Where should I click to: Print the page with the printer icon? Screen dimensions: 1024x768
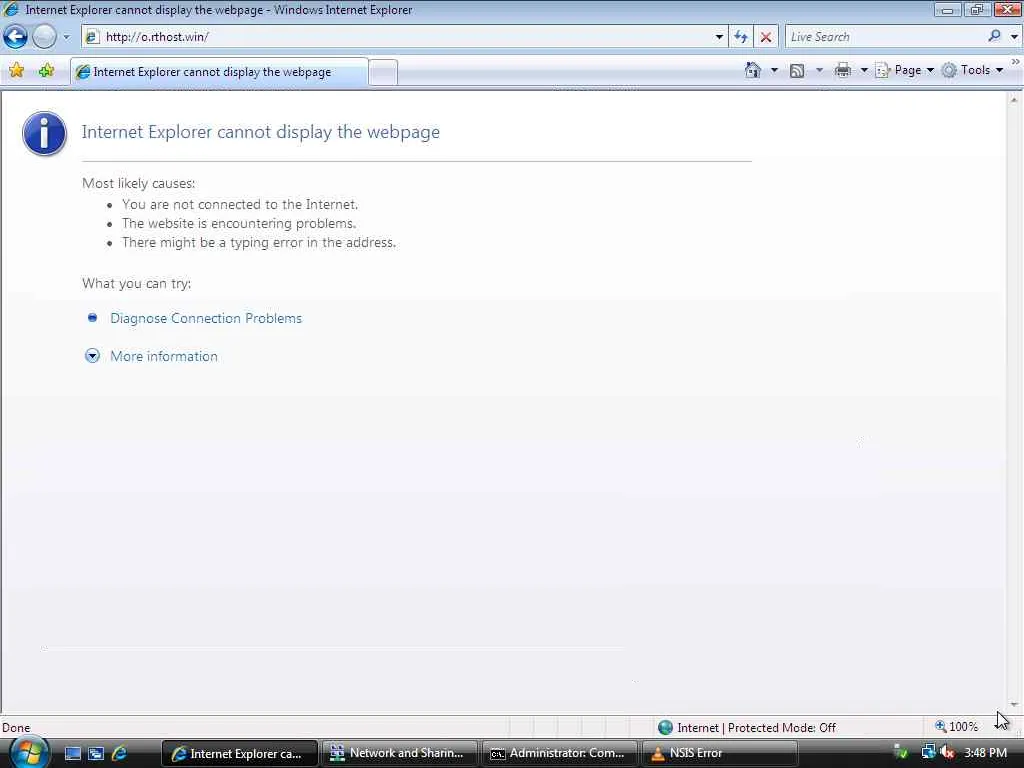coord(842,70)
